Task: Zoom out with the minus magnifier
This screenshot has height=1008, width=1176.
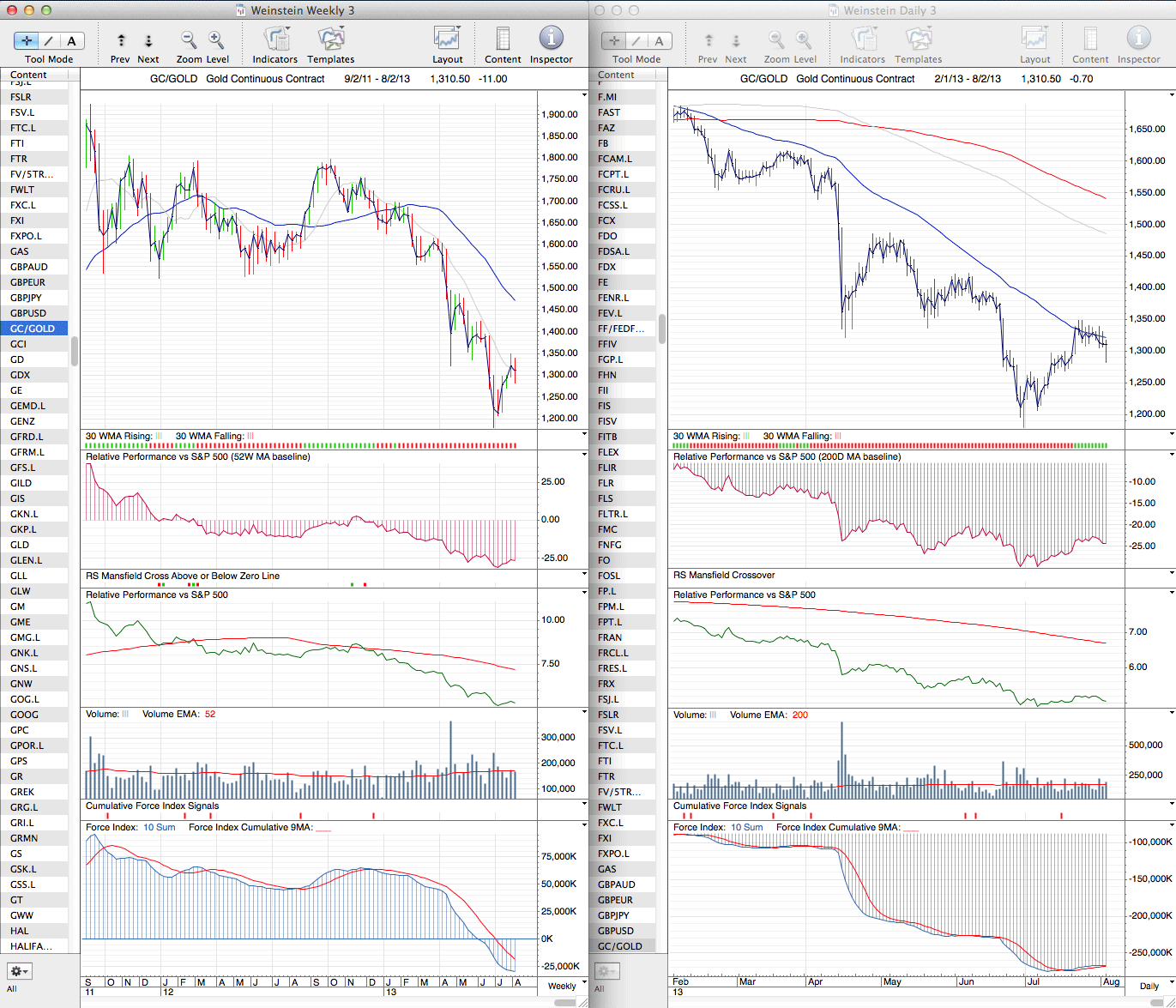Action: [188, 39]
